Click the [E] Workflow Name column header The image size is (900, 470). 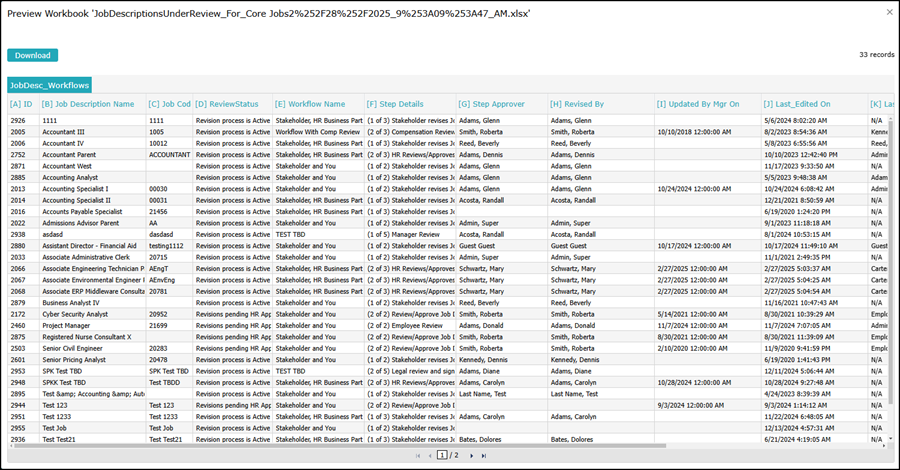(310, 104)
